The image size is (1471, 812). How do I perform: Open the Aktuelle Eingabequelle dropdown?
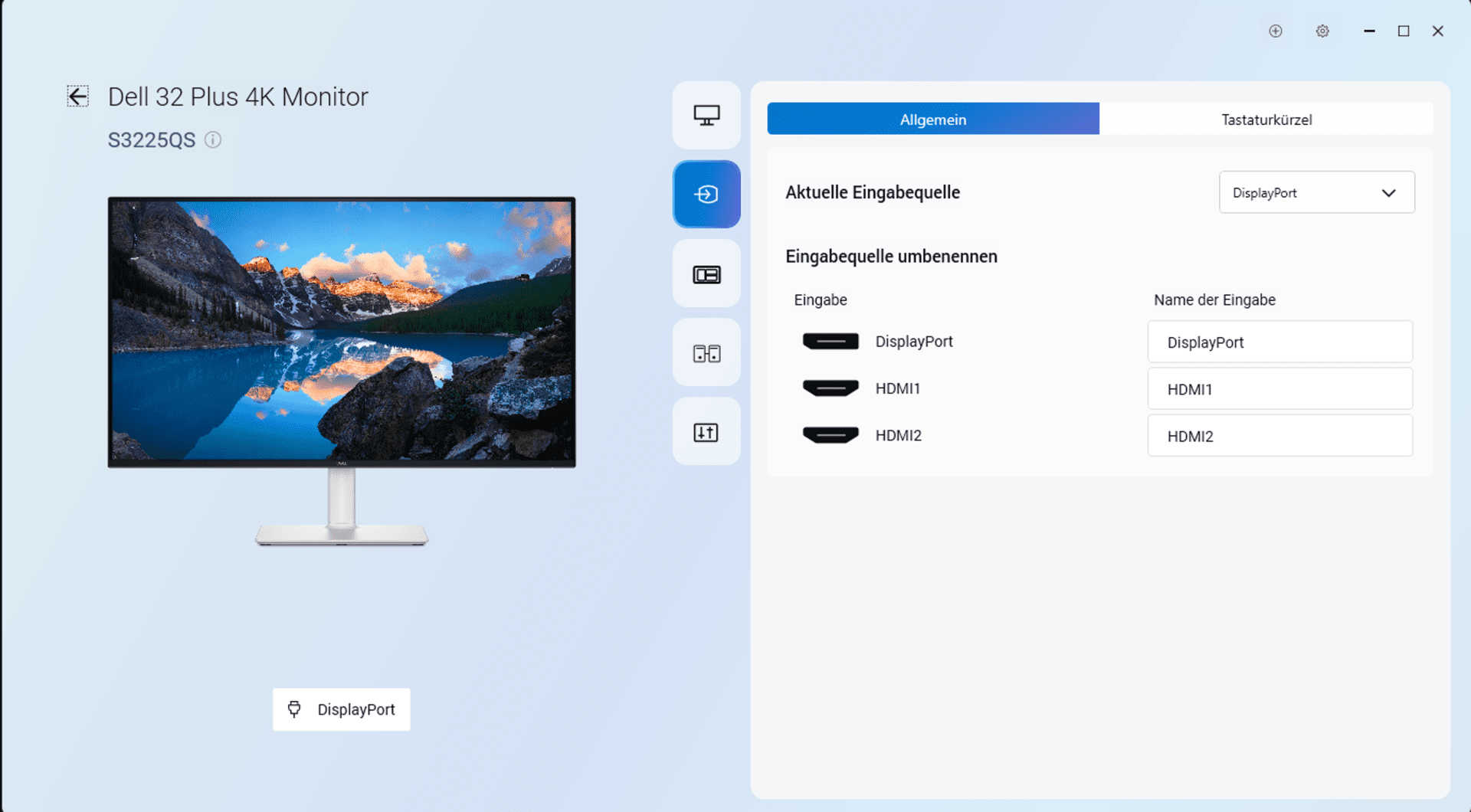click(x=1316, y=192)
